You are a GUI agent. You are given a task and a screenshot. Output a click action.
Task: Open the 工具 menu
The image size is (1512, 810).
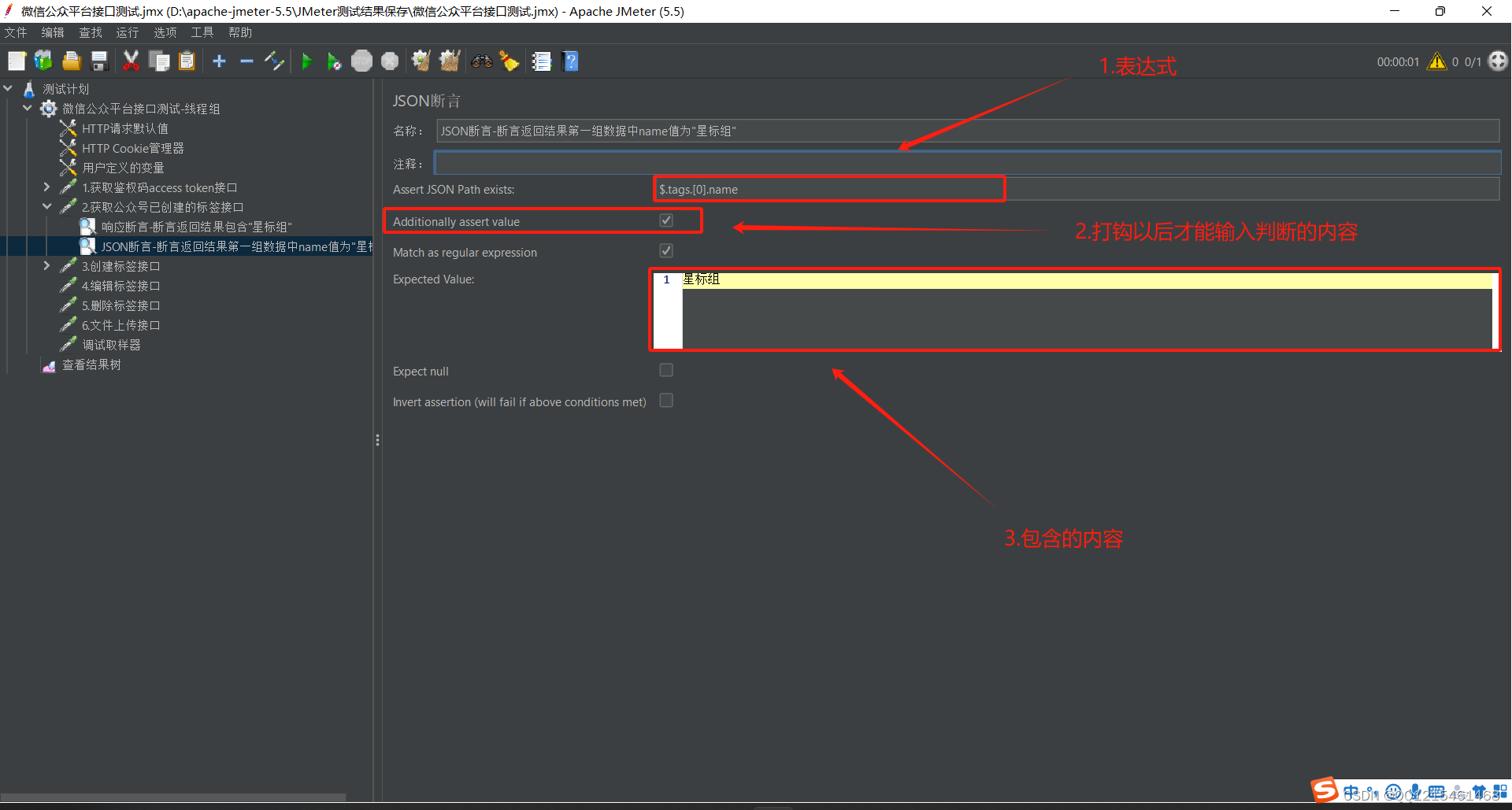pyautogui.click(x=202, y=32)
